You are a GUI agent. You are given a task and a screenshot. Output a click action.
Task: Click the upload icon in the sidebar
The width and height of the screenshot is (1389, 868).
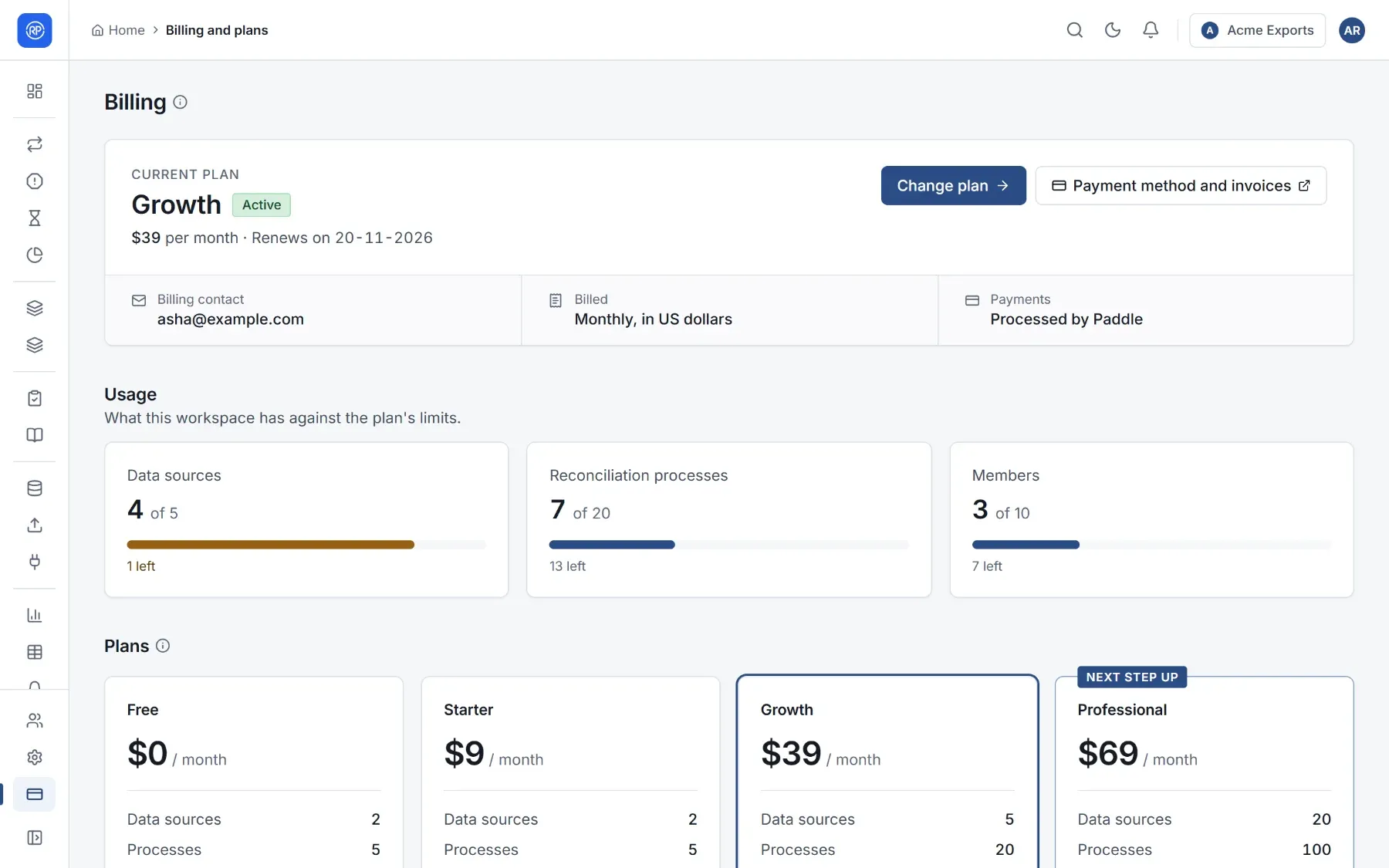click(x=35, y=525)
